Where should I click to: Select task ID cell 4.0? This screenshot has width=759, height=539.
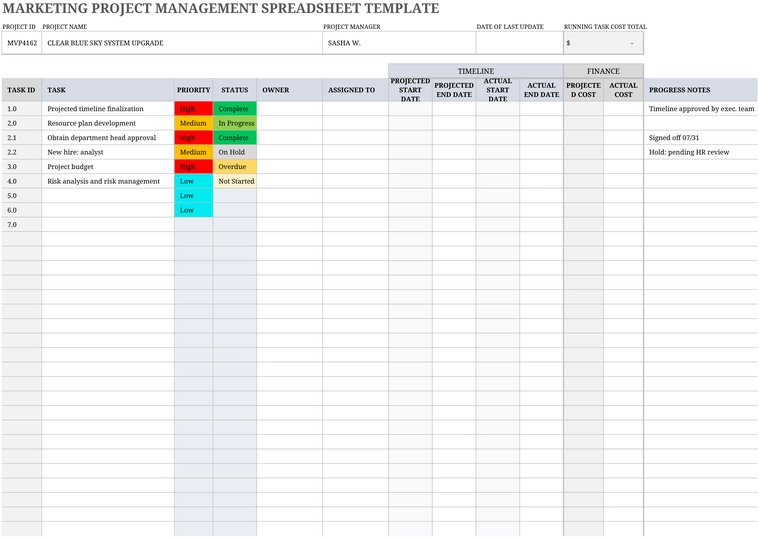pos(21,181)
